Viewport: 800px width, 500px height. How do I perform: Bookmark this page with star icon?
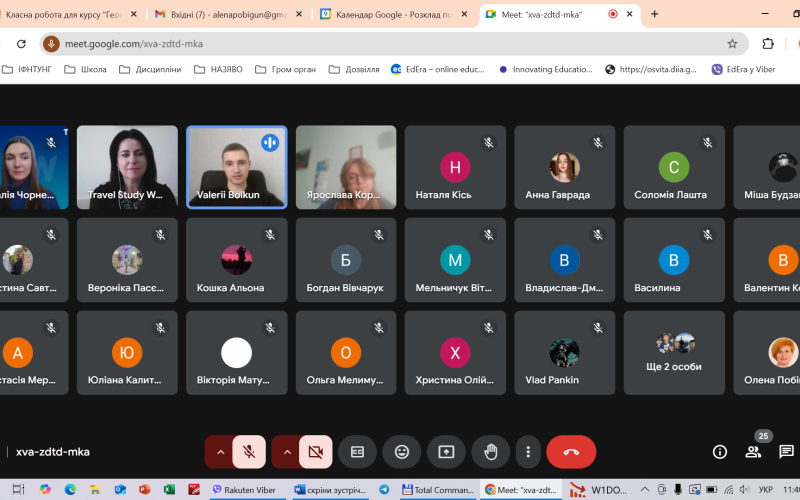[x=732, y=44]
